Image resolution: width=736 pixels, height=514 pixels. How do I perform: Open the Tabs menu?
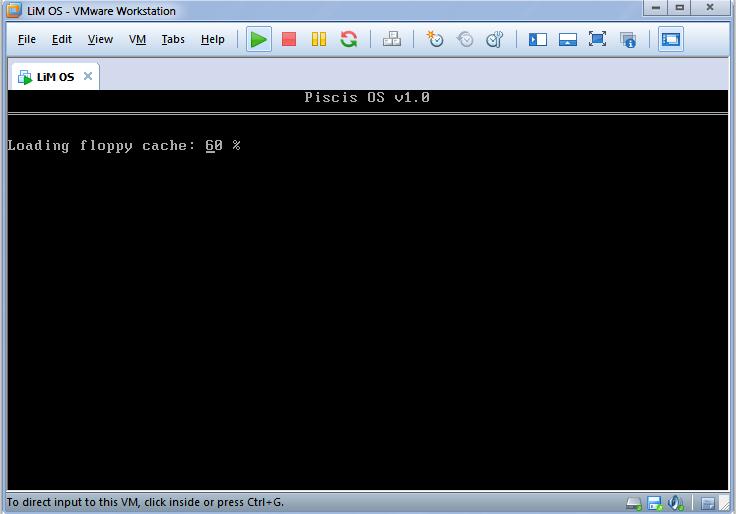tap(173, 39)
